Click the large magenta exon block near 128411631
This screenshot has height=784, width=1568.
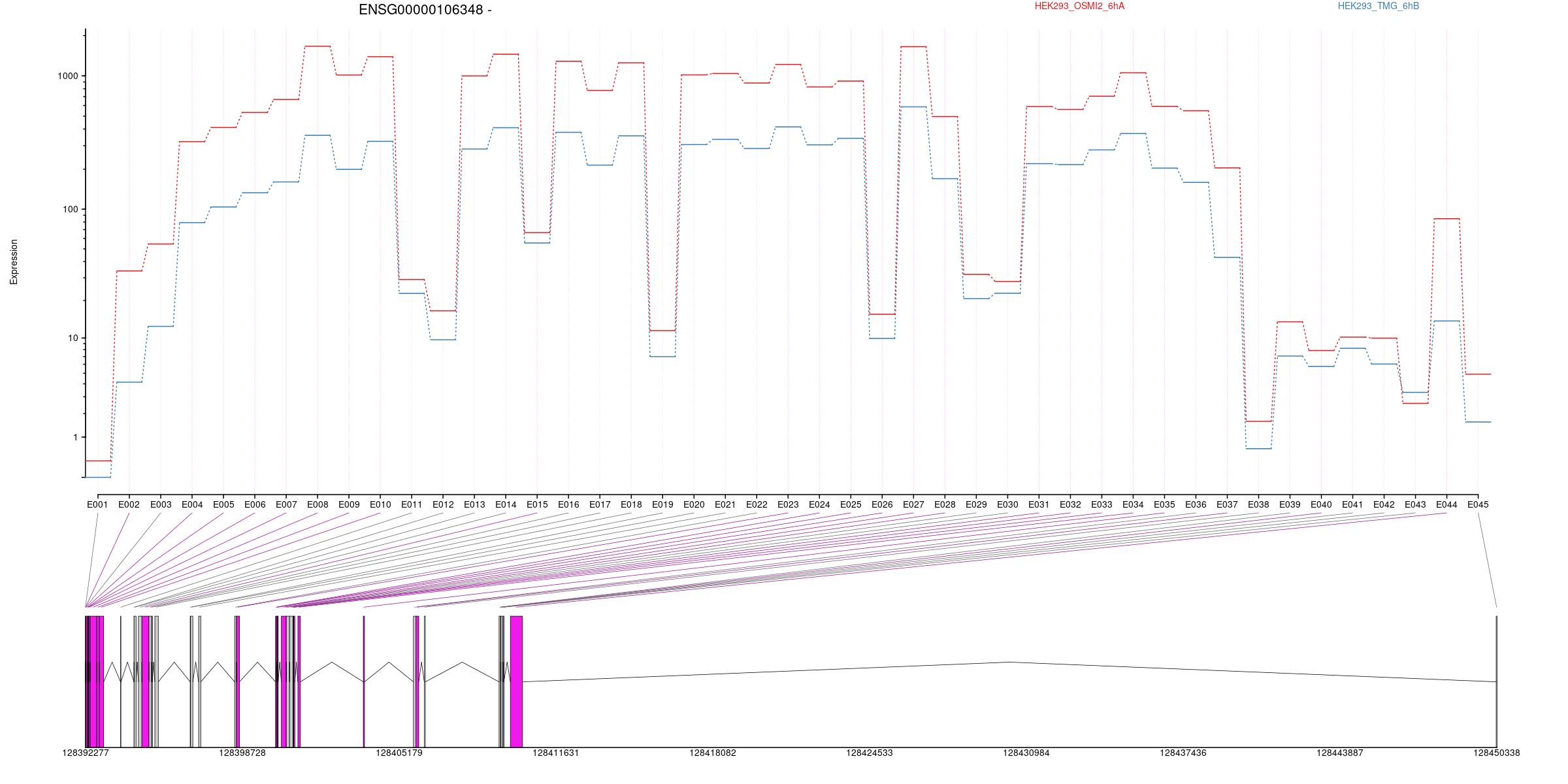pyautogui.click(x=516, y=681)
